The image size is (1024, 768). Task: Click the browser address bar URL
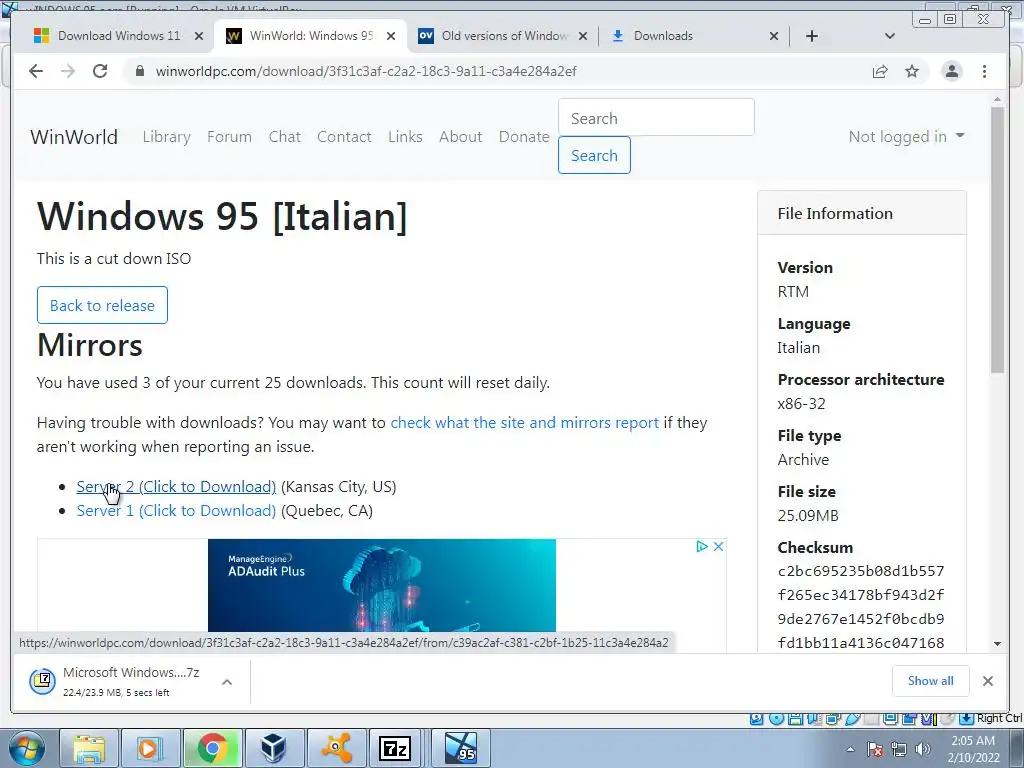click(x=366, y=71)
